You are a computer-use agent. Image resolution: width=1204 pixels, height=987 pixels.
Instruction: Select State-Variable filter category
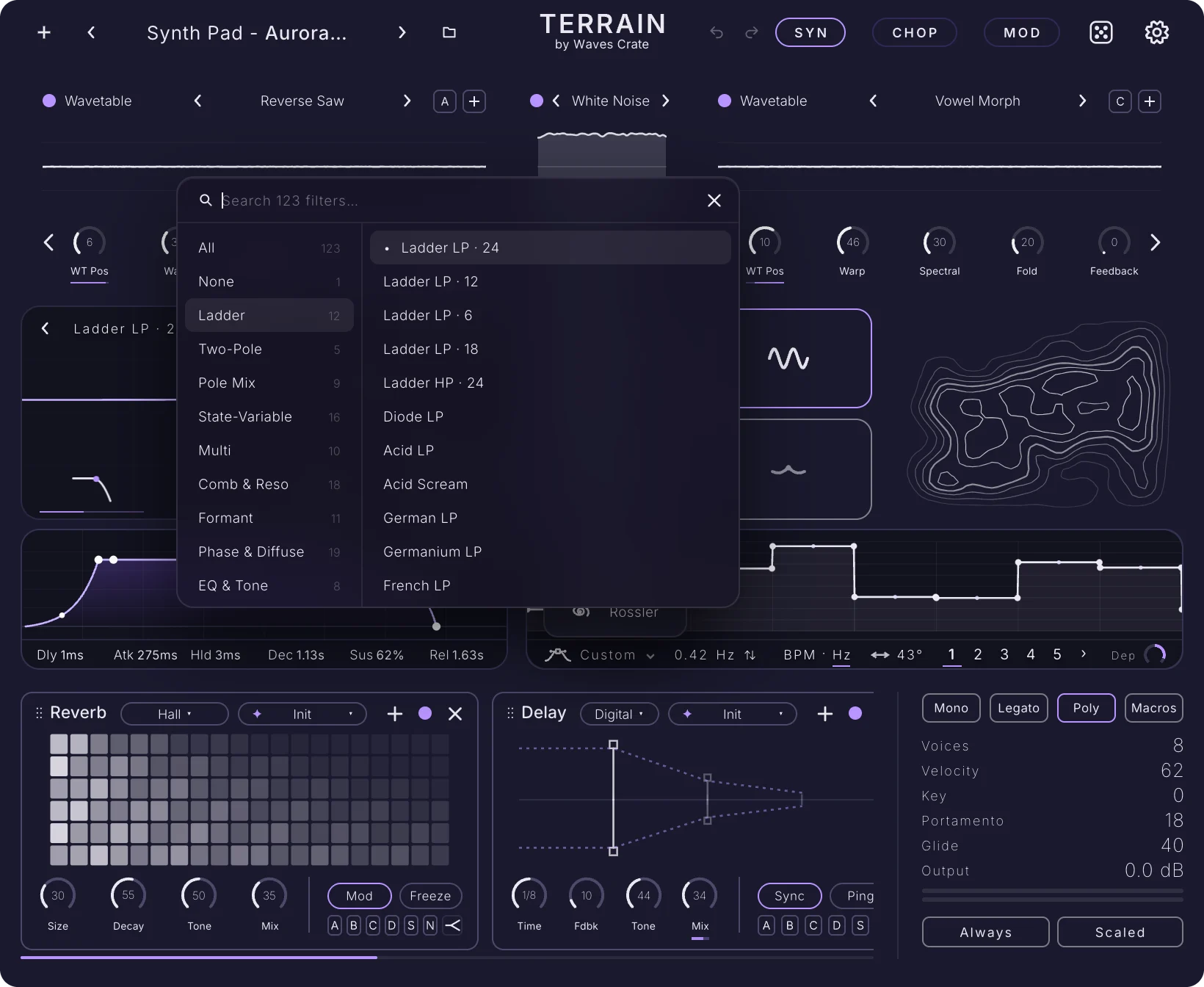[269, 416]
